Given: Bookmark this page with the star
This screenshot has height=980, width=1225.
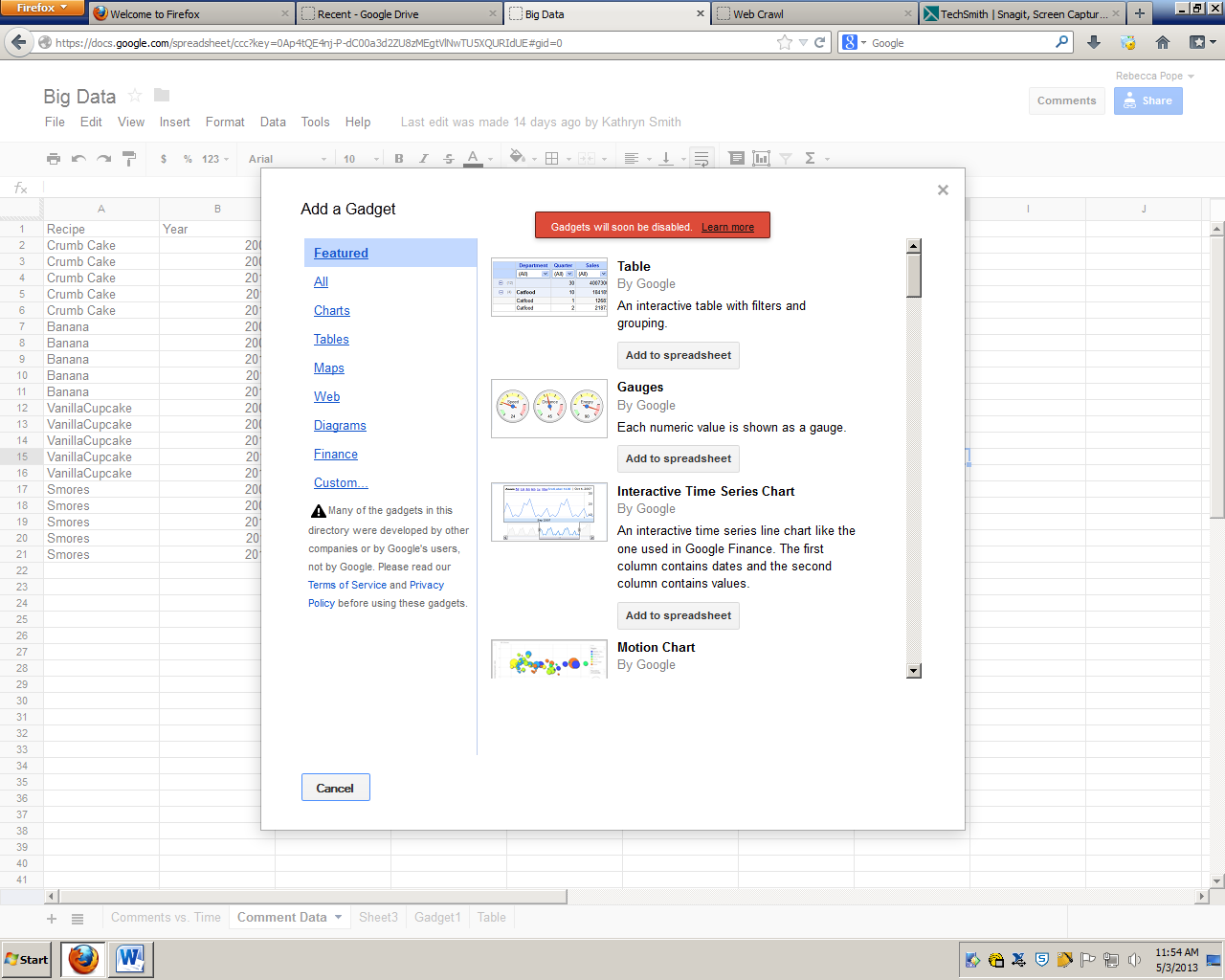Looking at the screenshot, I should [x=785, y=42].
